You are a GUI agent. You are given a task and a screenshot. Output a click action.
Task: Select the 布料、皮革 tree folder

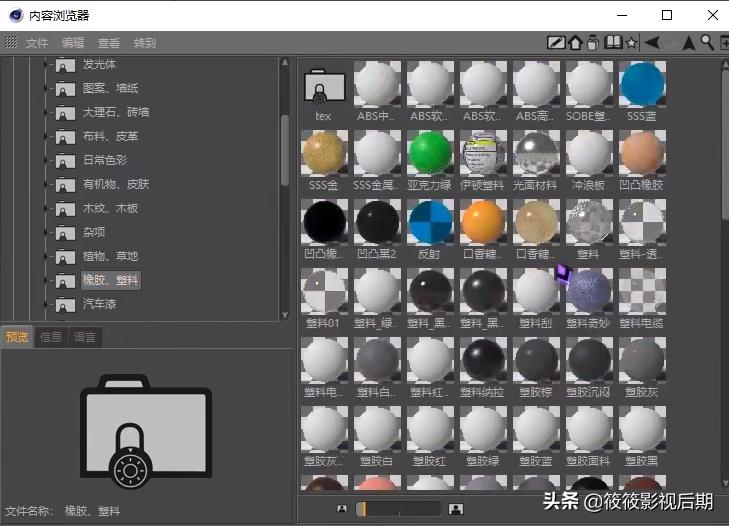coord(111,136)
